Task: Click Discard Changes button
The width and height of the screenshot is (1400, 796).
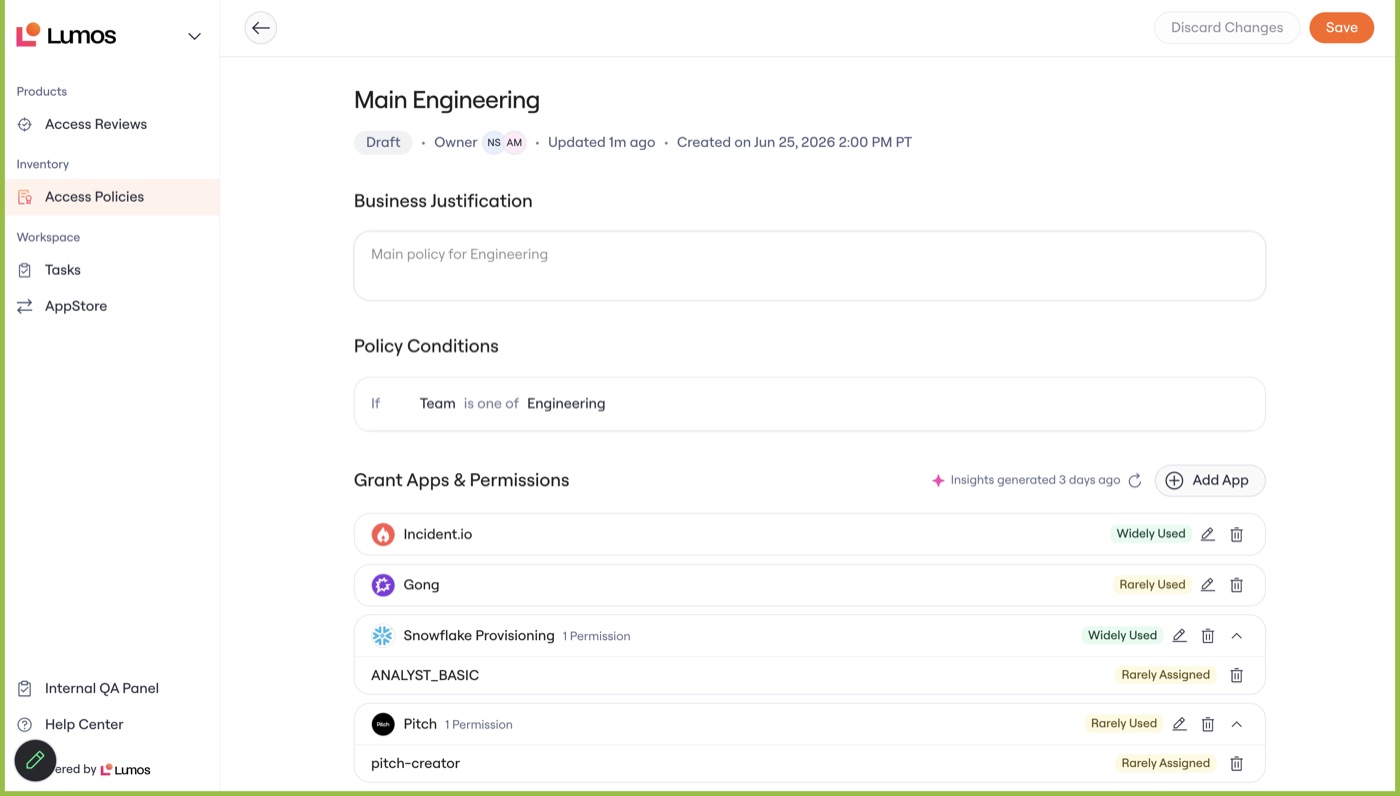Action: point(1227,28)
